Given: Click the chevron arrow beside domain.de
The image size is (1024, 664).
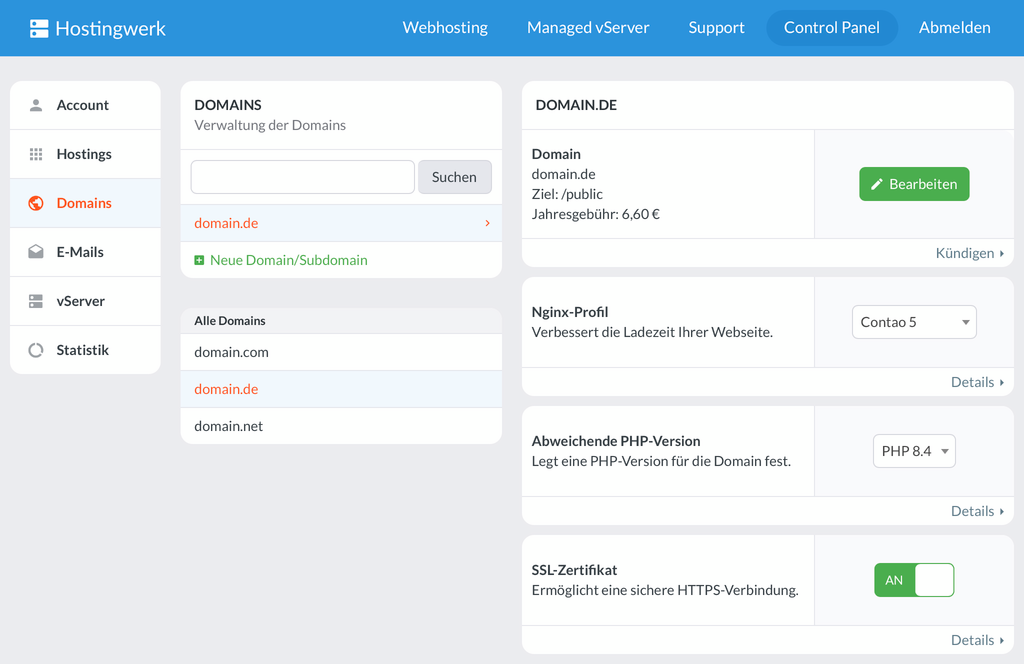Looking at the screenshot, I should pyautogui.click(x=487, y=223).
